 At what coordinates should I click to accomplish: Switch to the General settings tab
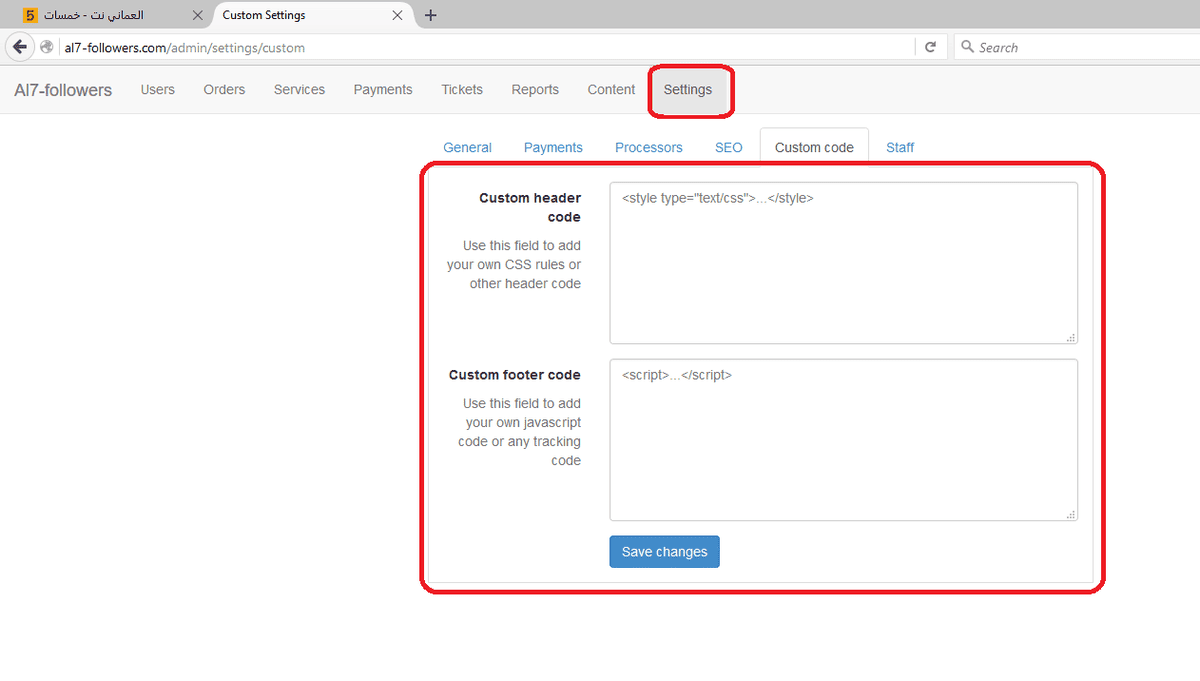point(467,147)
